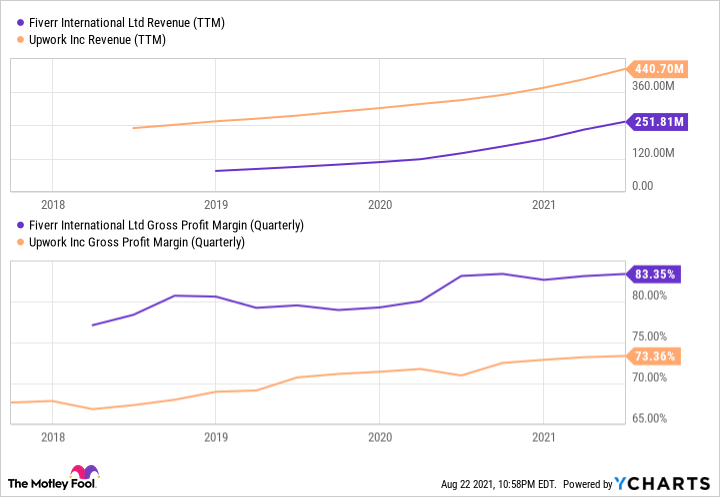The height and width of the screenshot is (497, 720).
Task: Select the Fiverr International Ltd Revenue (TTM) legend label
Action: [x=101, y=22]
